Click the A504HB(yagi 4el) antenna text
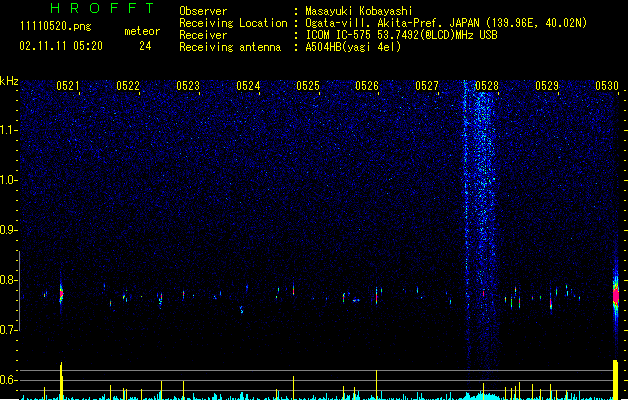 coord(353,47)
